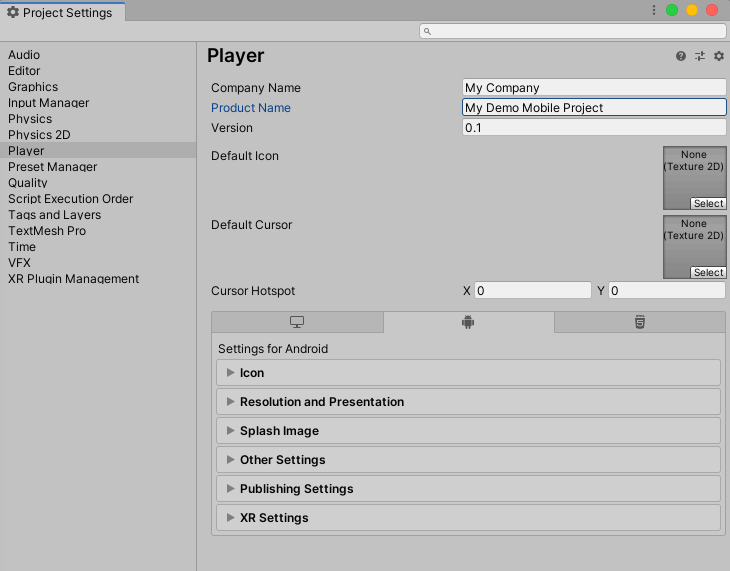Viewport: 730px width, 571px height.
Task: Click the search field magnifier icon
Action: click(428, 32)
